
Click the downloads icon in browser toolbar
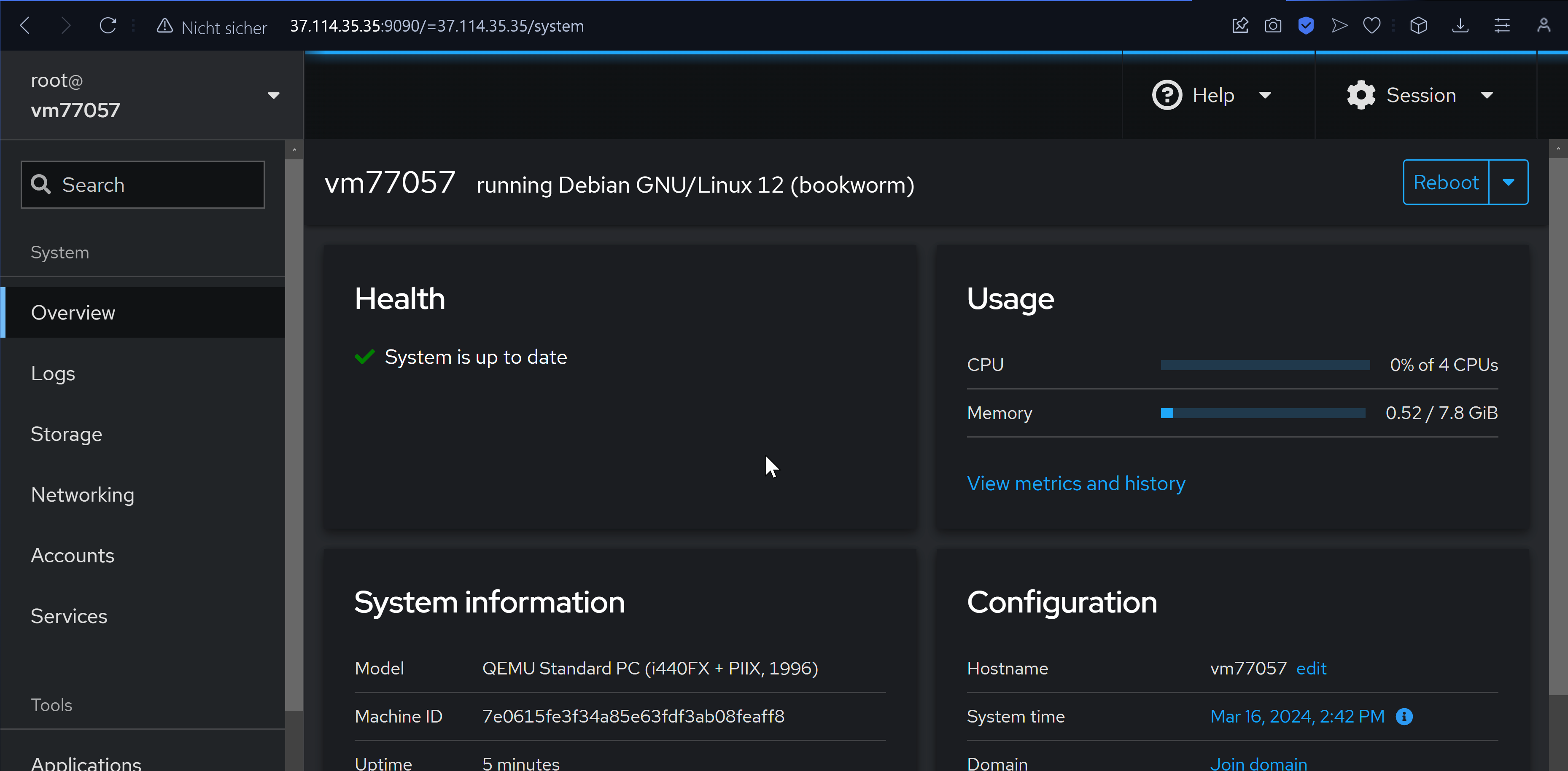point(1460,26)
